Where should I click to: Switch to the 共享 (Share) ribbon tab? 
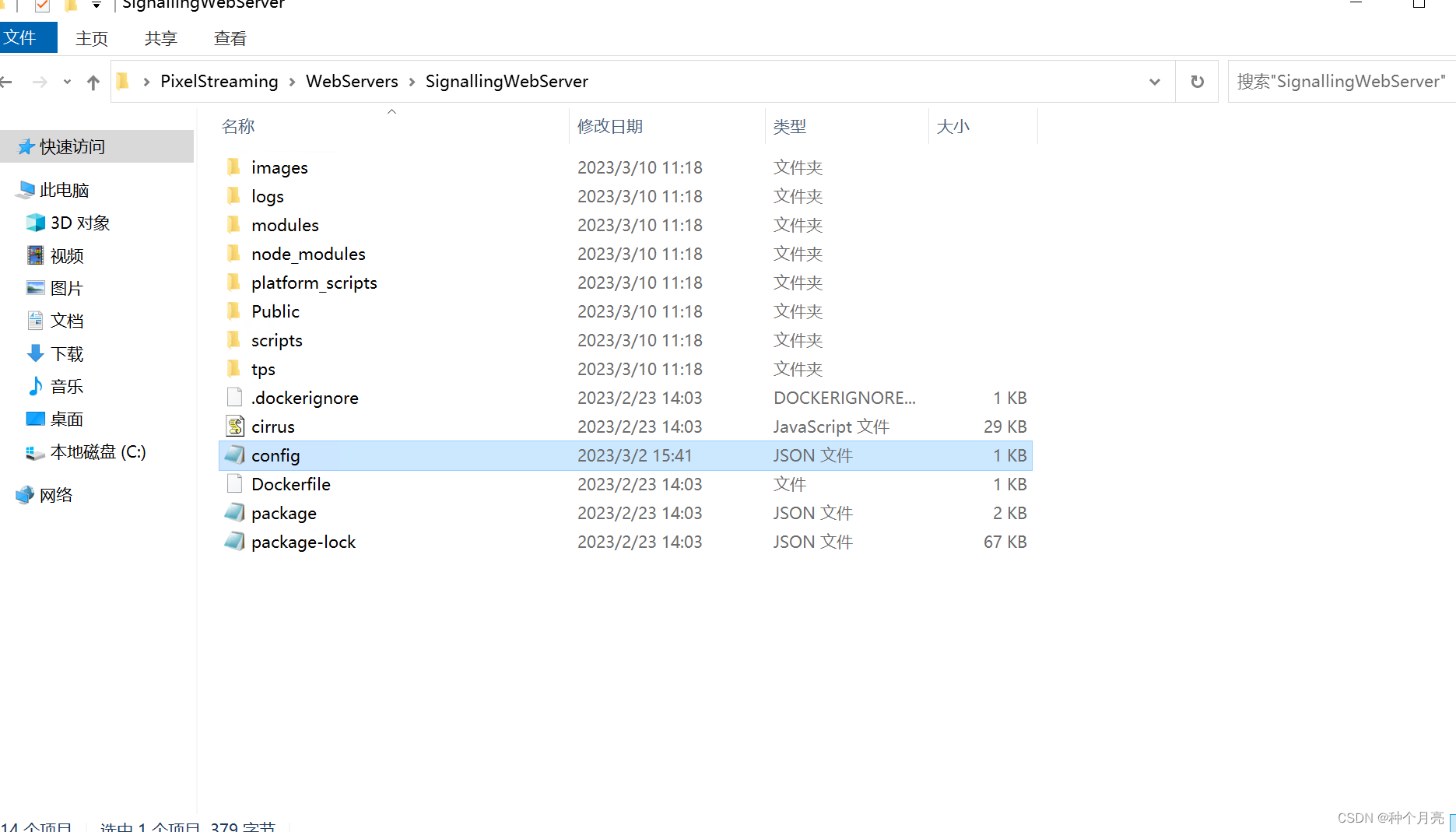[161, 38]
